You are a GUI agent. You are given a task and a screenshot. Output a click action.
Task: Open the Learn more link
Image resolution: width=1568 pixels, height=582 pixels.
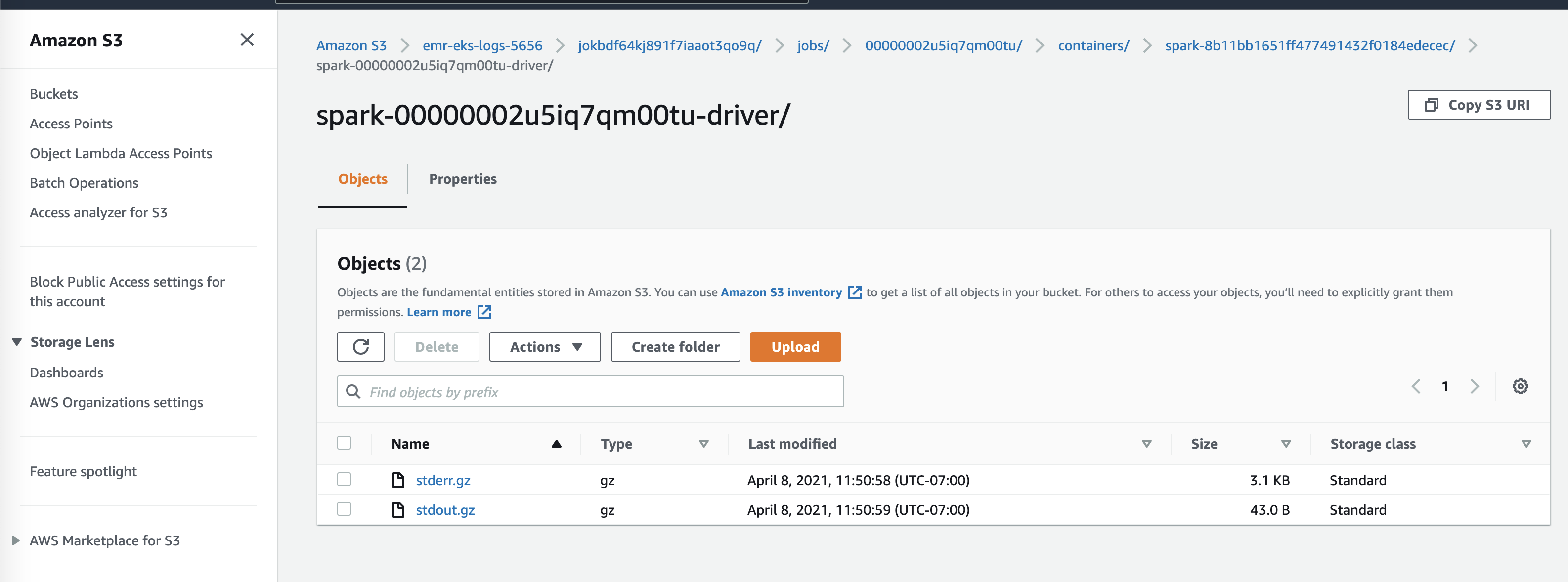tap(438, 313)
